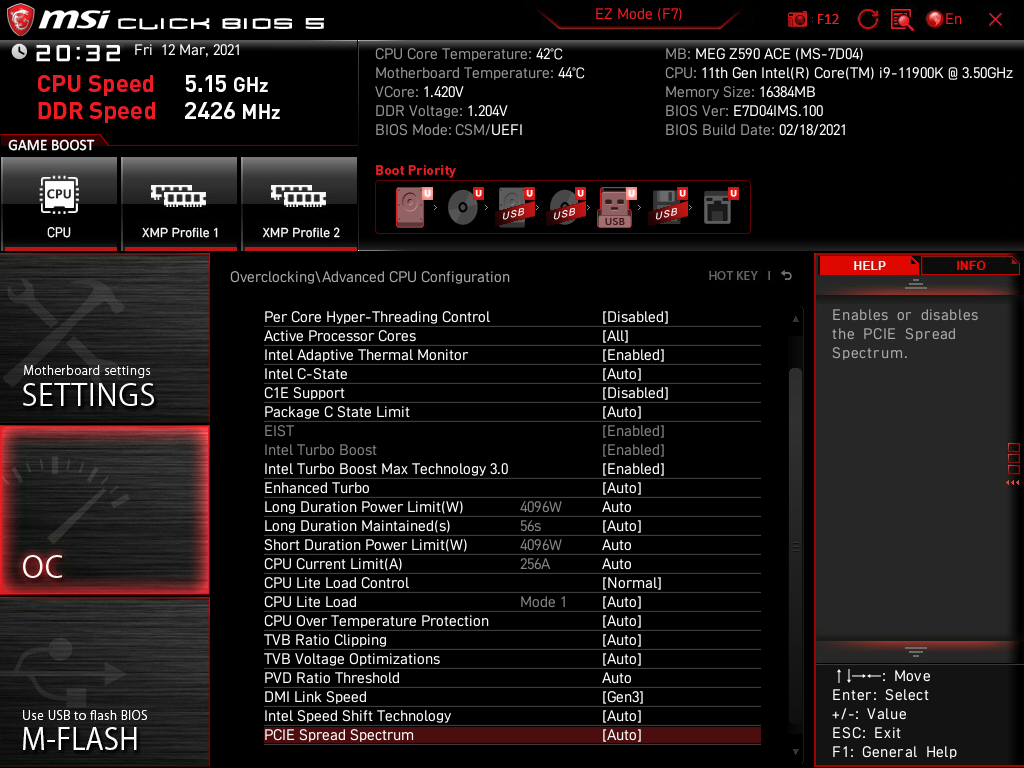Select optical disc boot priority device
The width and height of the screenshot is (1024, 768).
coord(464,207)
